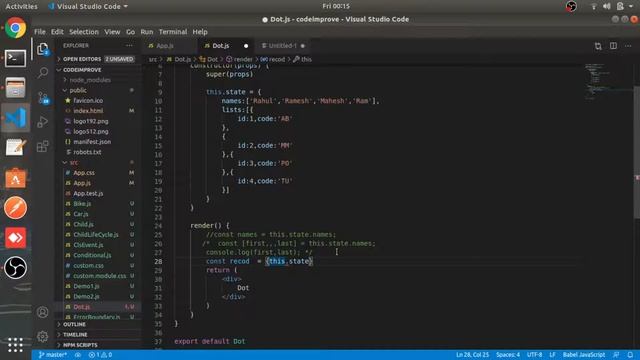Open Source Control view in activity bar
Image resolution: width=640 pixels, height=360 pixels.
coord(43,98)
